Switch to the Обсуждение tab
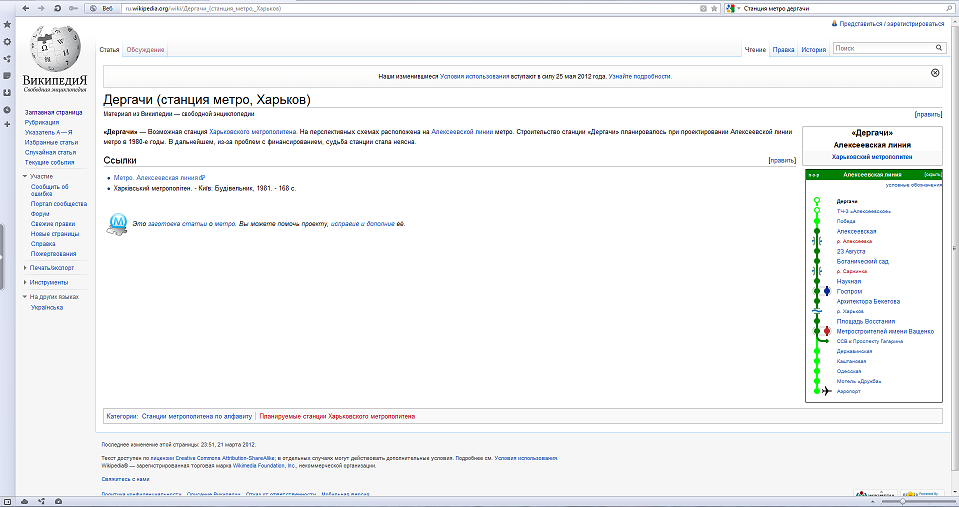The width and height of the screenshot is (959, 507). click(x=145, y=49)
